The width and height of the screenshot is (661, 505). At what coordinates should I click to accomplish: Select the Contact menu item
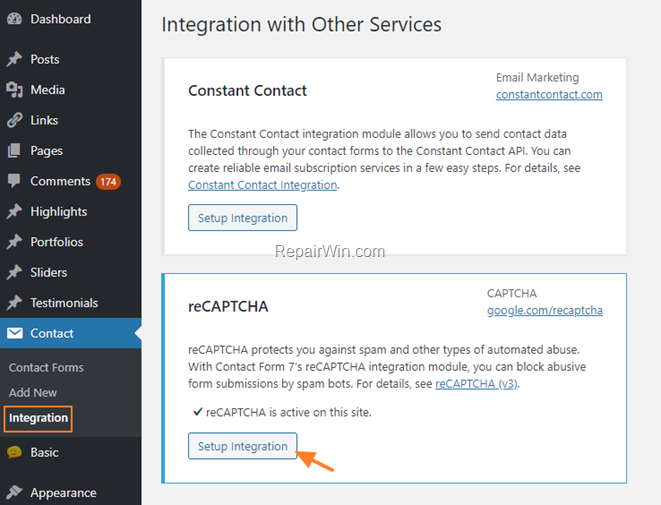click(71, 333)
